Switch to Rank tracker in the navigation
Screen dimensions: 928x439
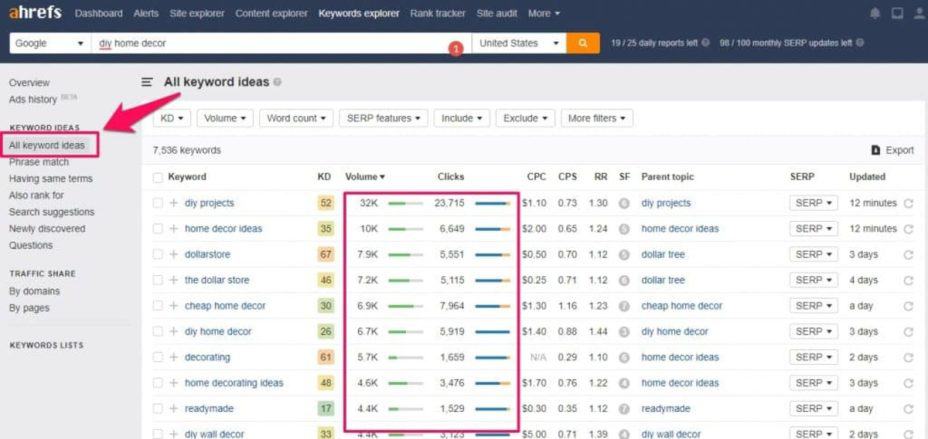click(438, 13)
